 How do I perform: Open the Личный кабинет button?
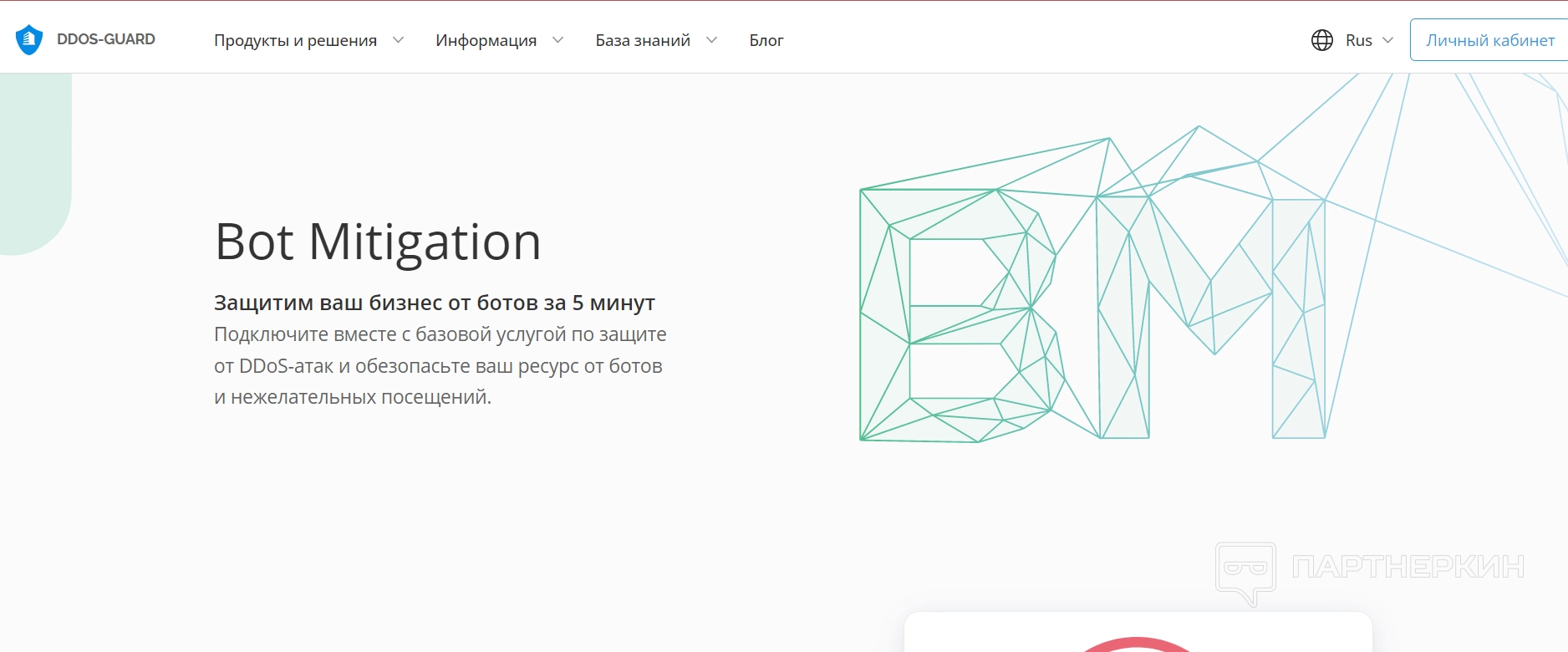tap(1489, 40)
